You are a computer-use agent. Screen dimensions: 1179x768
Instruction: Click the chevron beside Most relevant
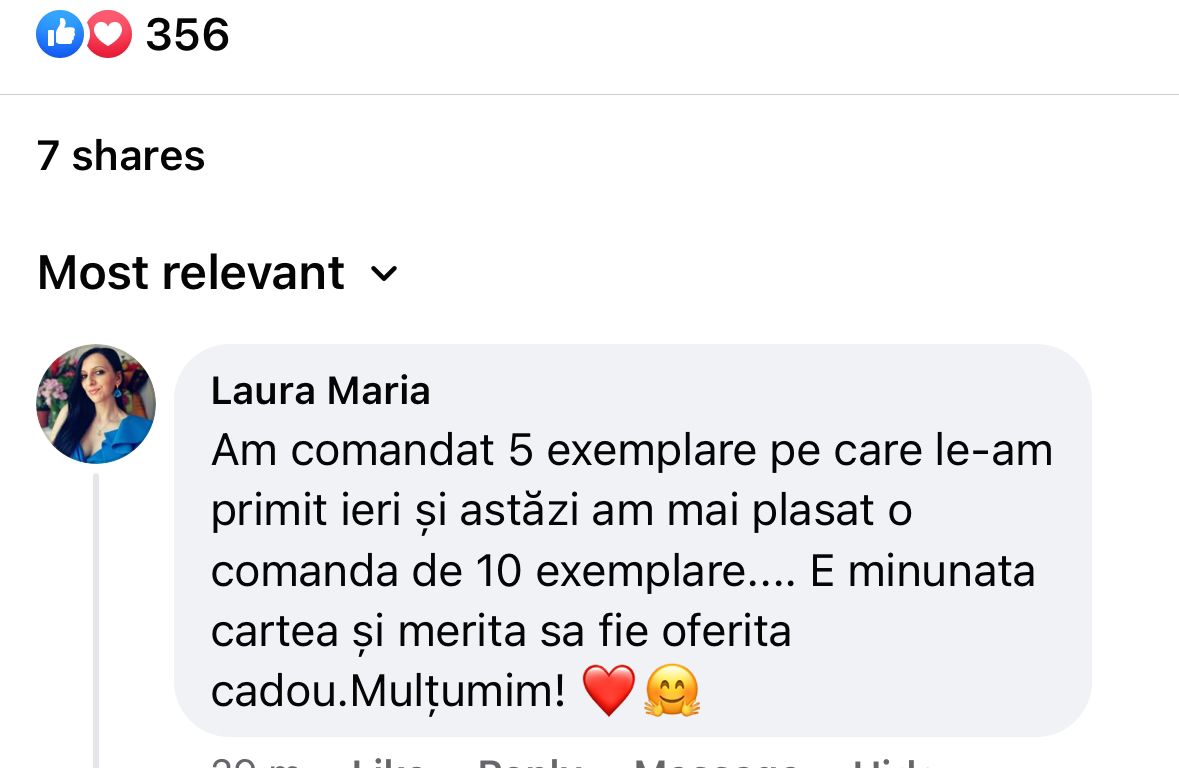[383, 274]
